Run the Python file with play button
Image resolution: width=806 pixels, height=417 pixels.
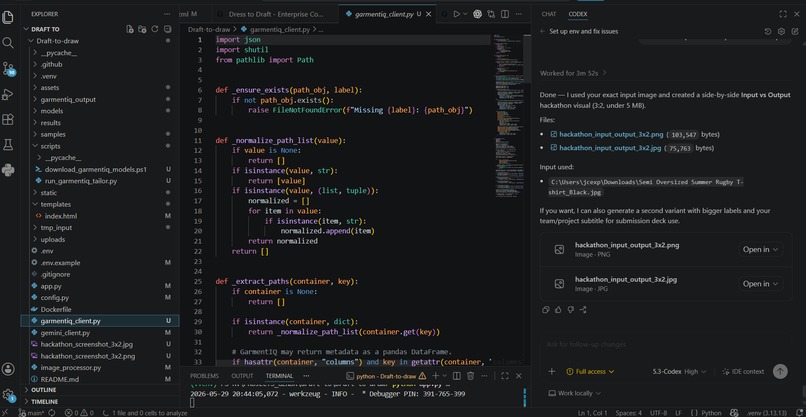456,14
